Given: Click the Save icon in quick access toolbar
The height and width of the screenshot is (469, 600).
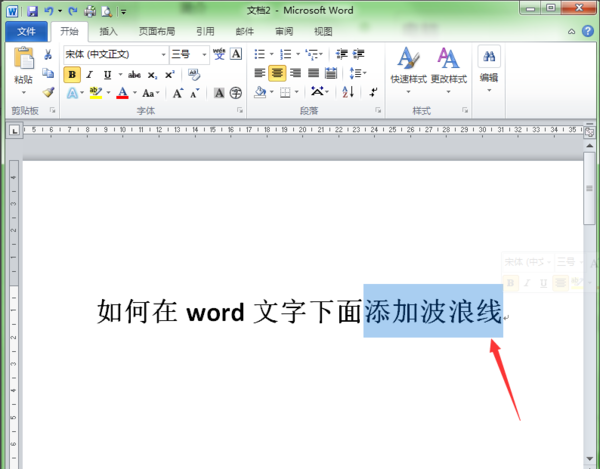Looking at the screenshot, I should [x=33, y=11].
